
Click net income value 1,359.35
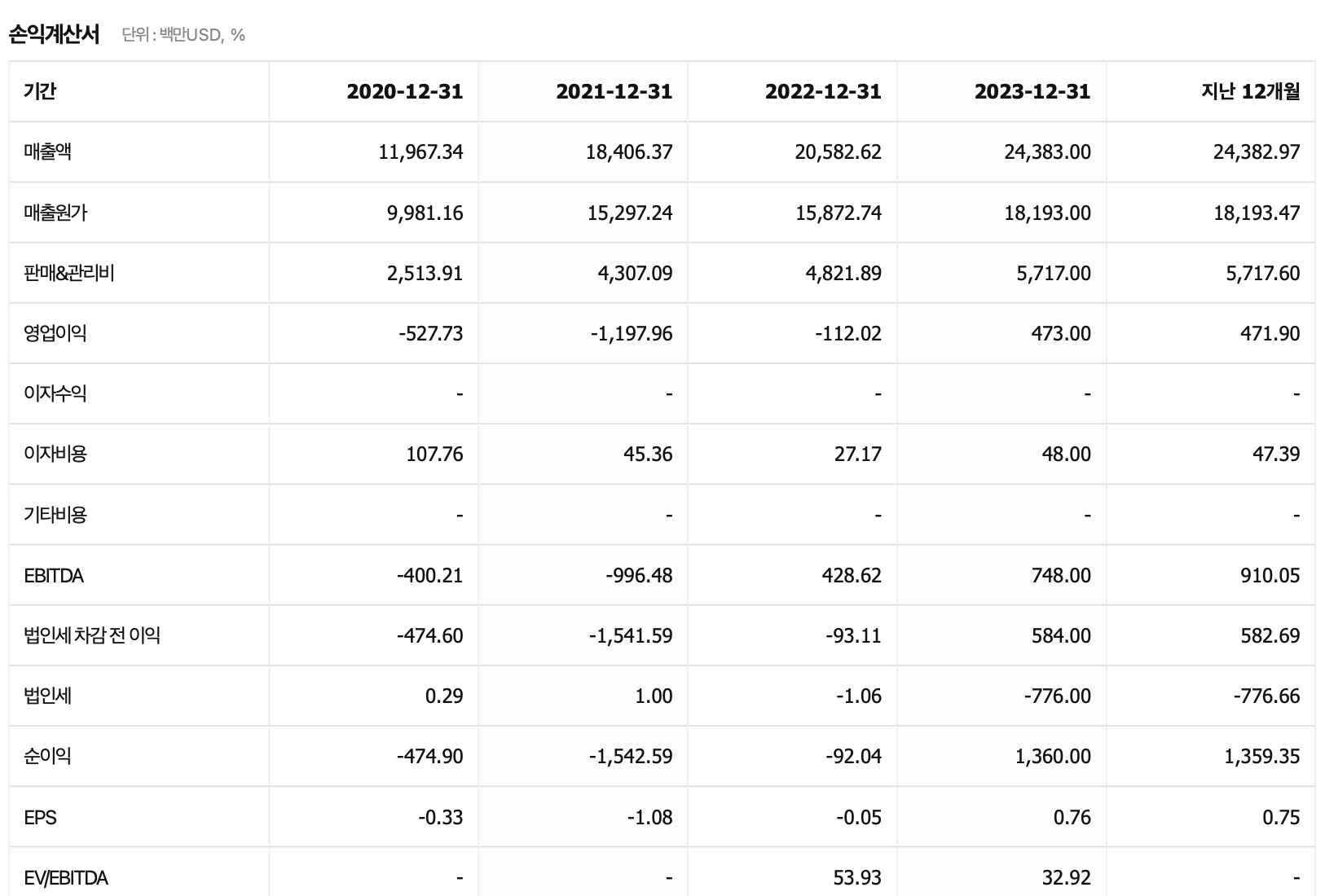[1262, 756]
